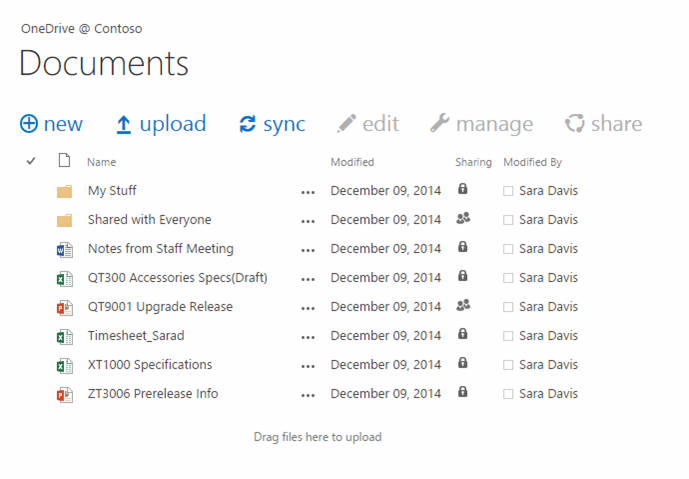Image resolution: width=689 pixels, height=479 pixels.
Task: Sort by the Modified column header
Action: click(352, 162)
